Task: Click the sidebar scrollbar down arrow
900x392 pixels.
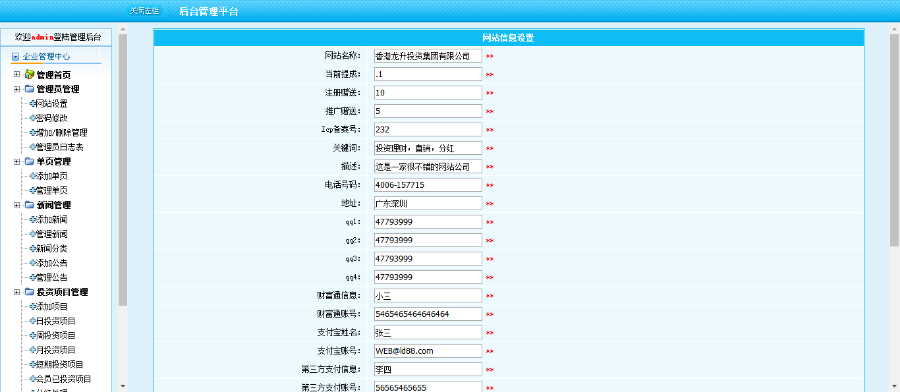Action: point(123,386)
